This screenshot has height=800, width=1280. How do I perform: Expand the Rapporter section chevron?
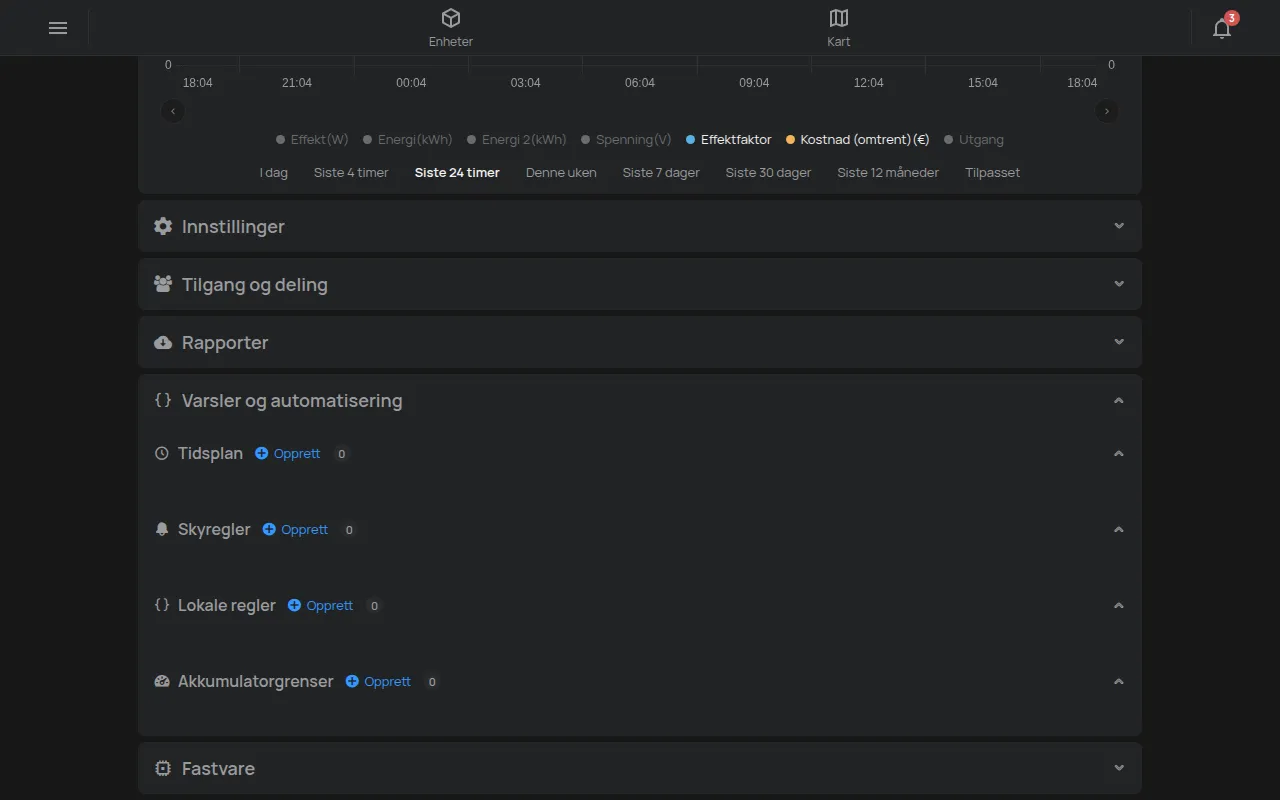[x=1119, y=342]
